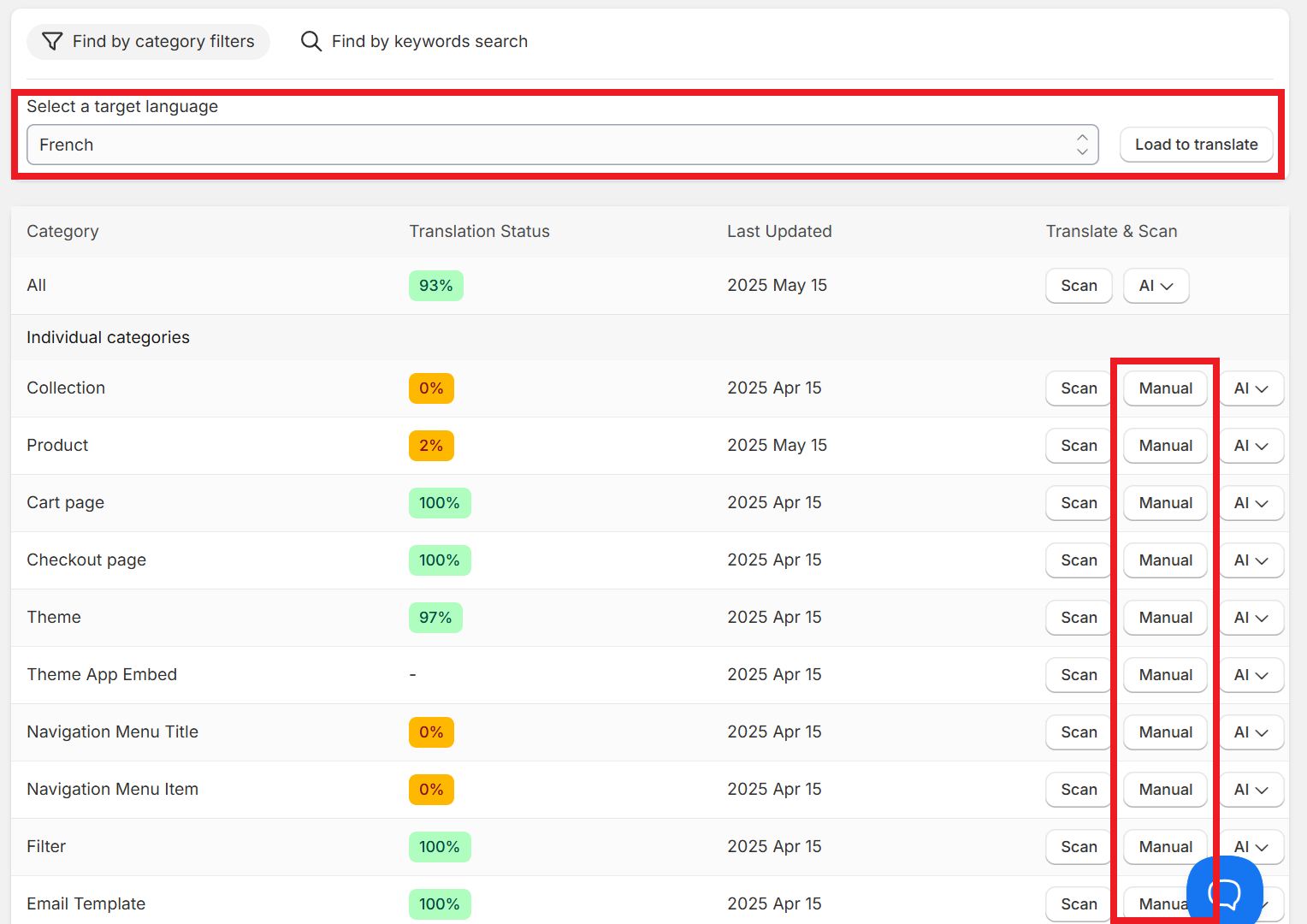The width and height of the screenshot is (1307, 924).
Task: Expand AI dropdown for Product
Action: (1251, 446)
